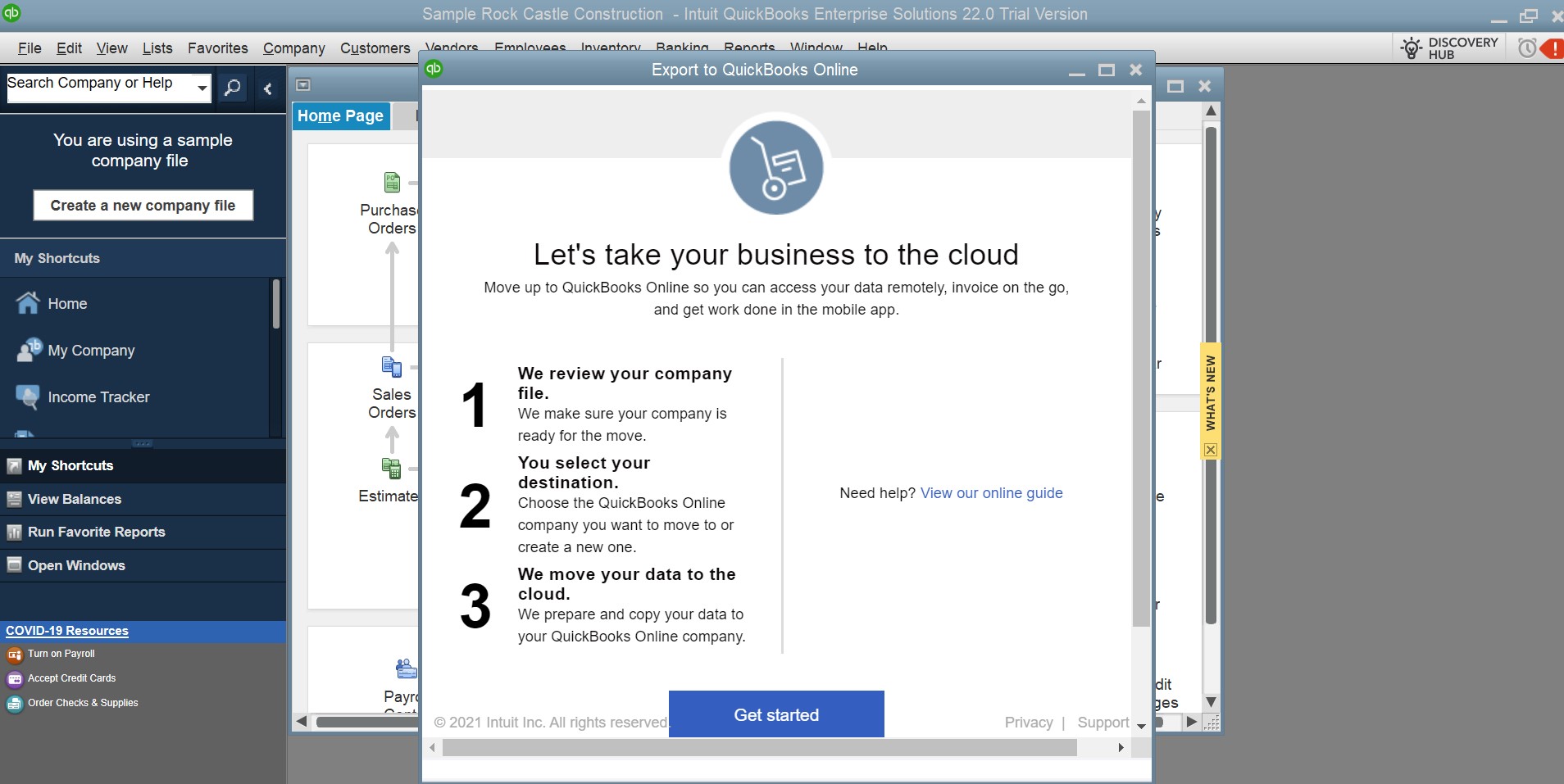
Task: Click the Estimates icon on Home Page
Action: (x=392, y=469)
